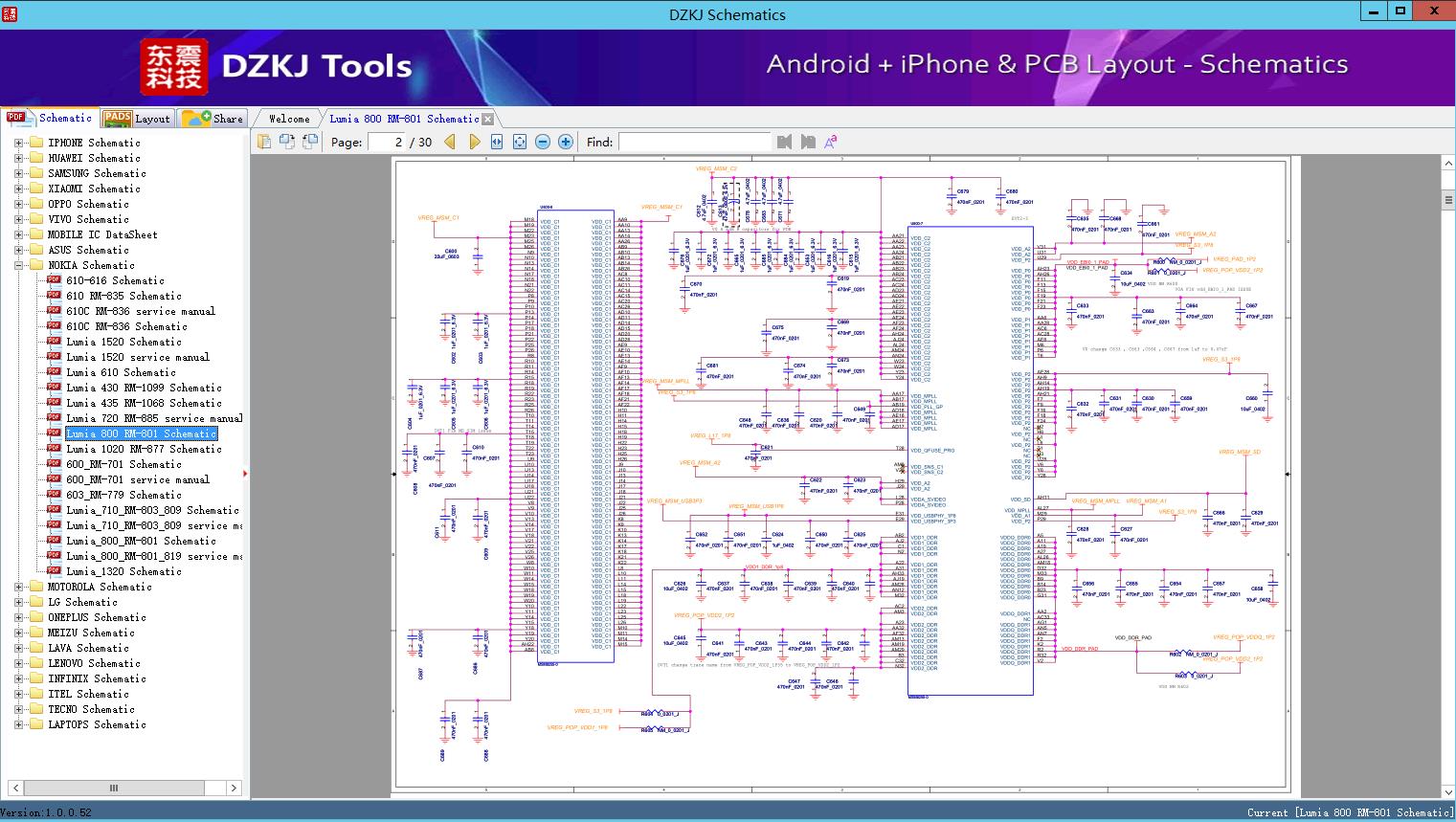Switch to the Schematic panel tab

click(49, 118)
